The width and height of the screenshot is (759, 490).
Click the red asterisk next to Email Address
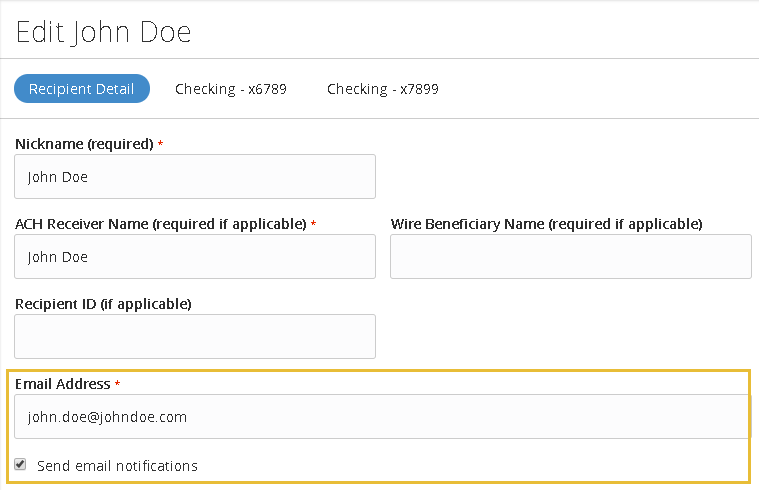pos(117,385)
